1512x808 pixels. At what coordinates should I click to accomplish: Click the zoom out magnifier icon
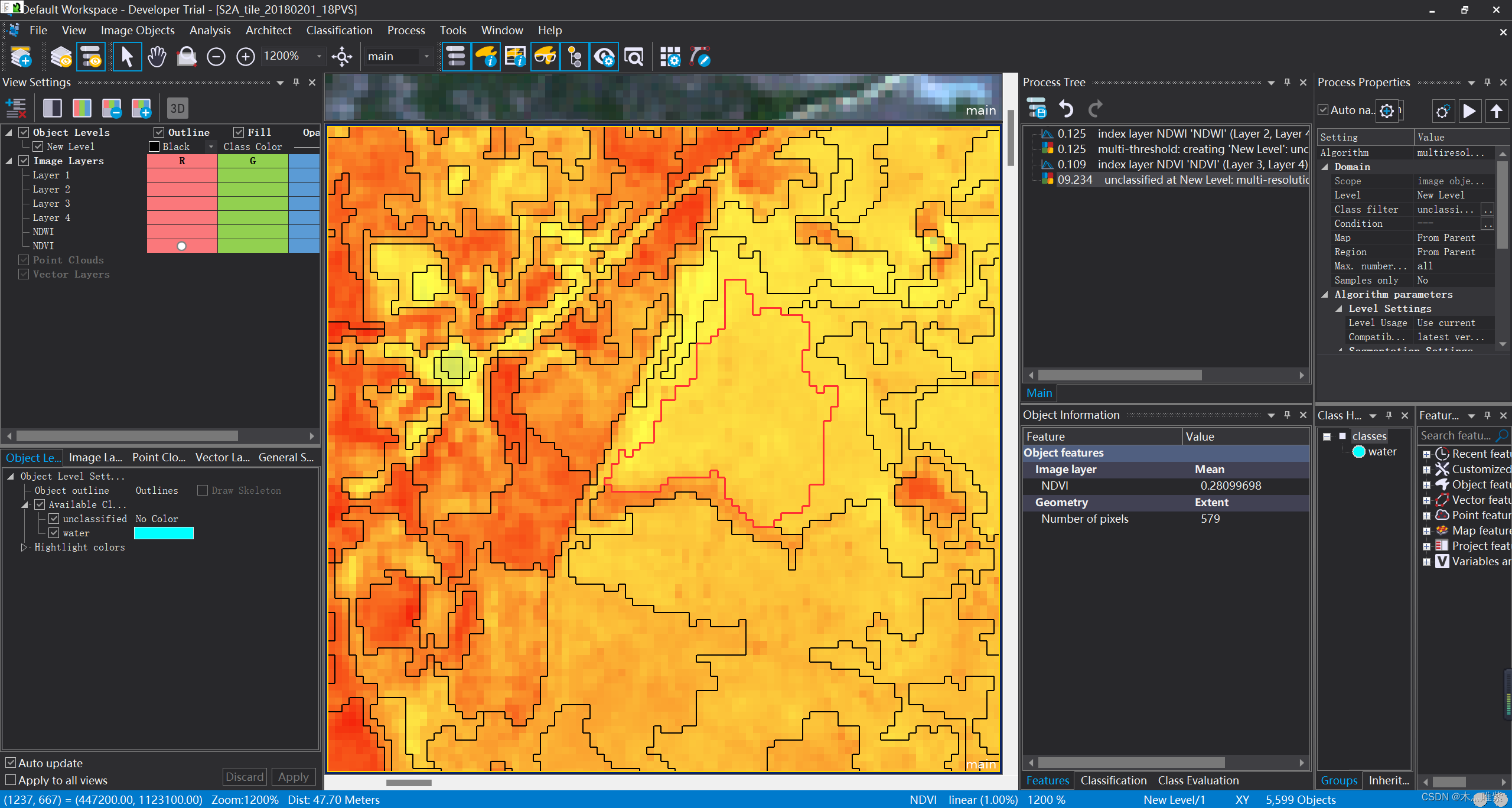[x=216, y=57]
